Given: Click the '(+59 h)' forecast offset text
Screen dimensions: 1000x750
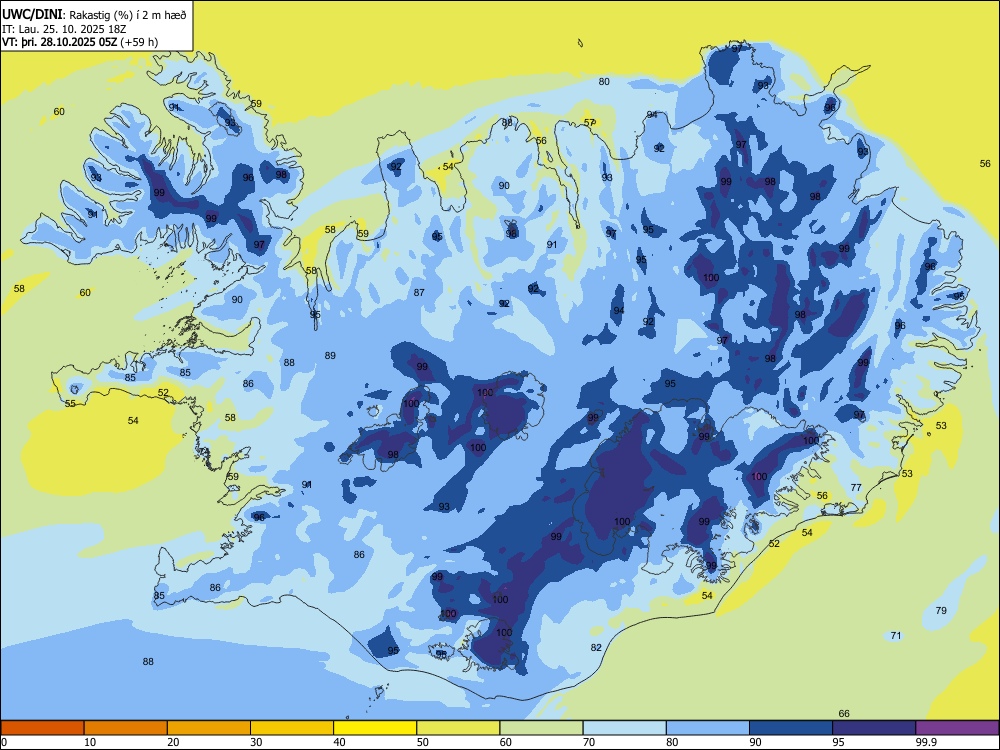Looking at the screenshot, I should [x=140, y=42].
